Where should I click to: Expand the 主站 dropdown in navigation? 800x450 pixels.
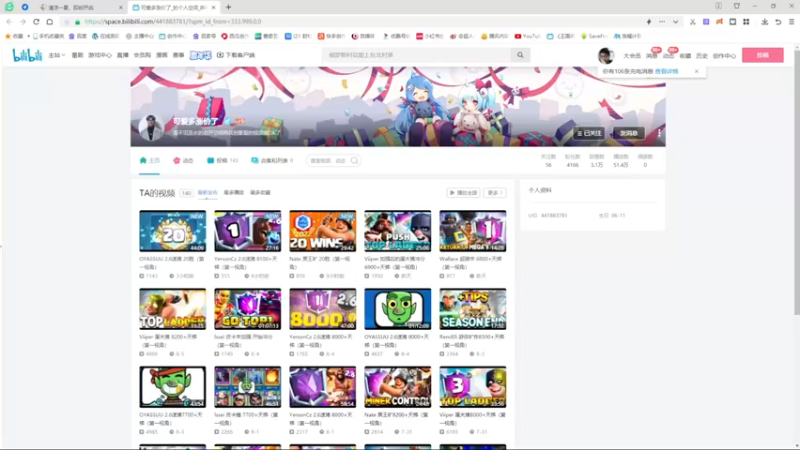coord(57,55)
